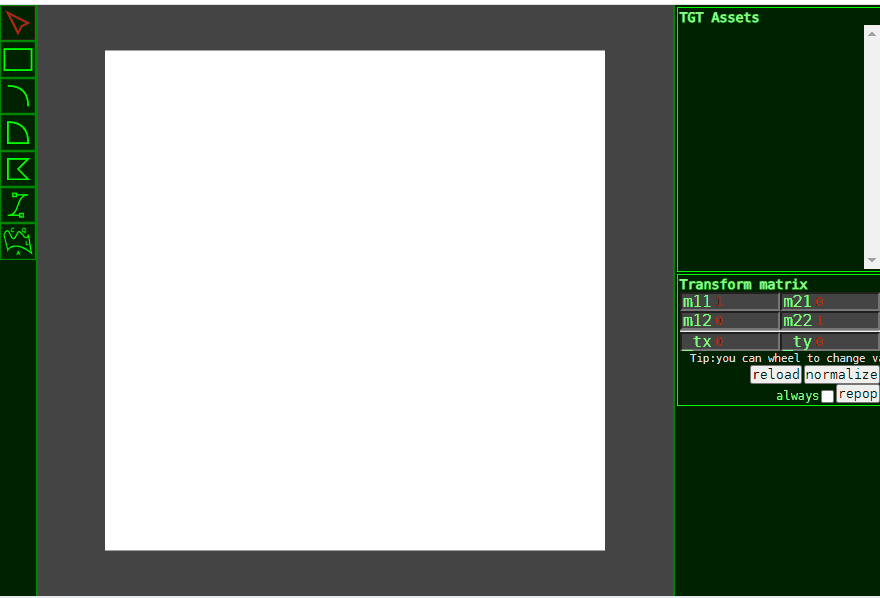Click the m11 matrix value field
Screen dimensions: 880x598
coord(730,302)
